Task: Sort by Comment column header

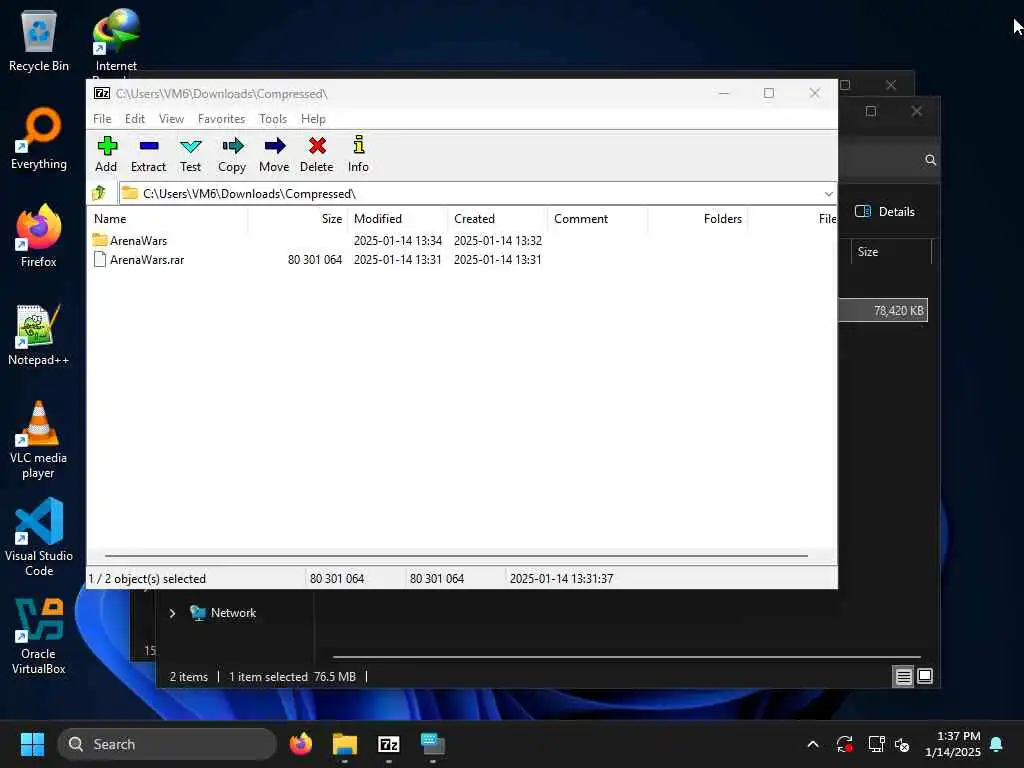Action: coord(598,219)
